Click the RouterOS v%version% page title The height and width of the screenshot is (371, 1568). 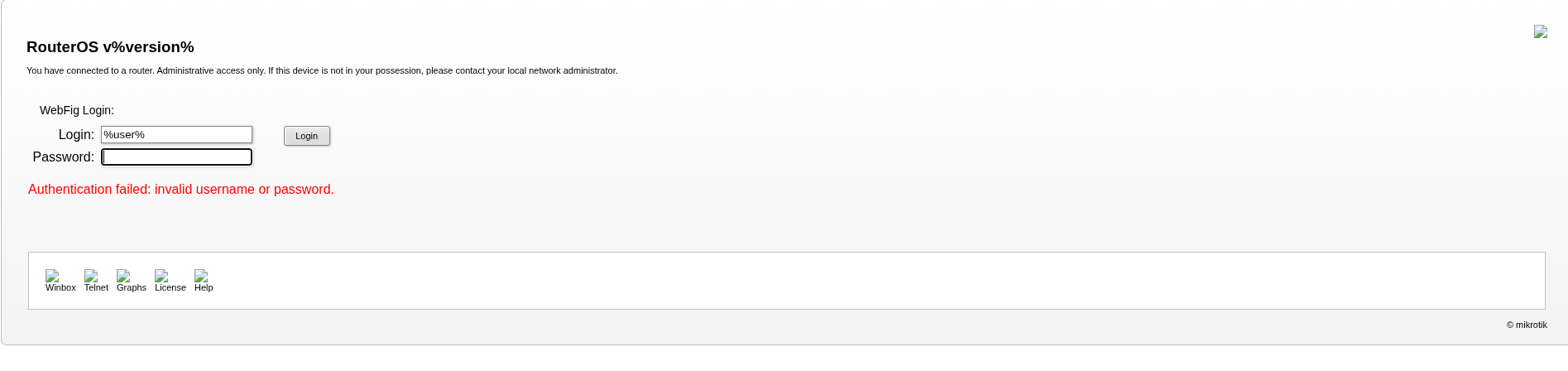click(110, 47)
